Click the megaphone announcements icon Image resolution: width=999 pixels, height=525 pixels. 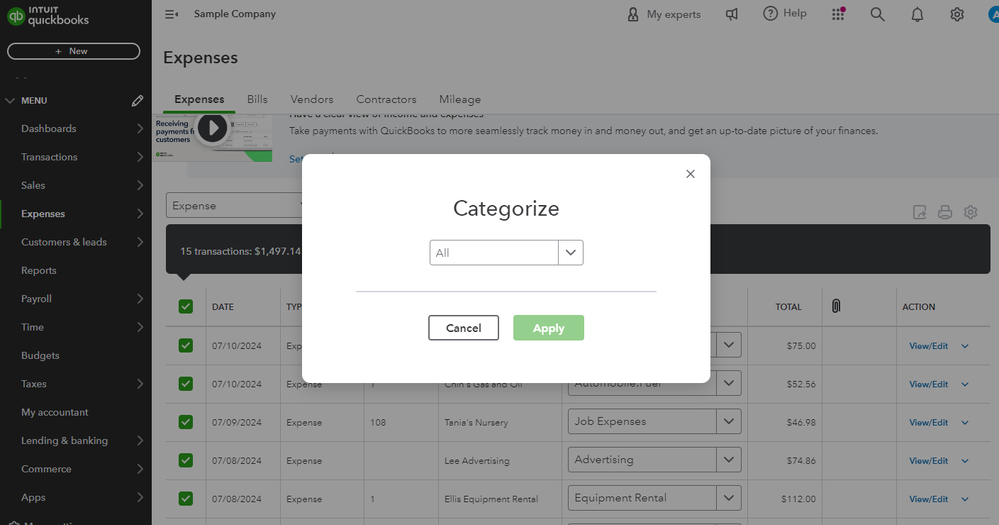732,14
